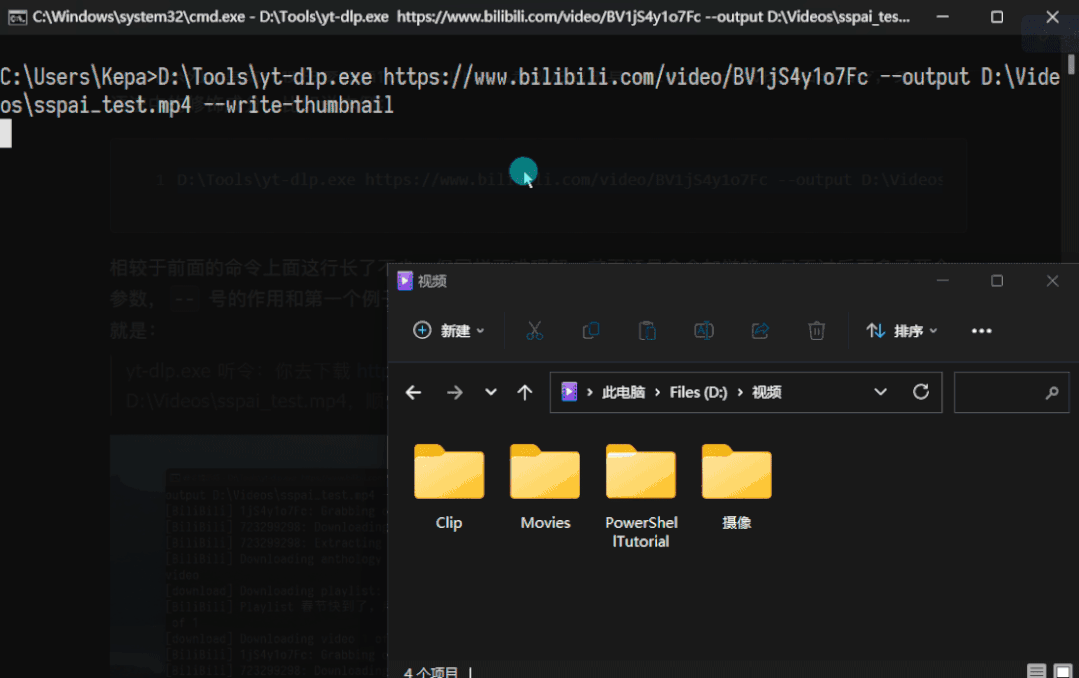Open the three-dot See more menu
1079x678 pixels.
[x=981, y=331]
